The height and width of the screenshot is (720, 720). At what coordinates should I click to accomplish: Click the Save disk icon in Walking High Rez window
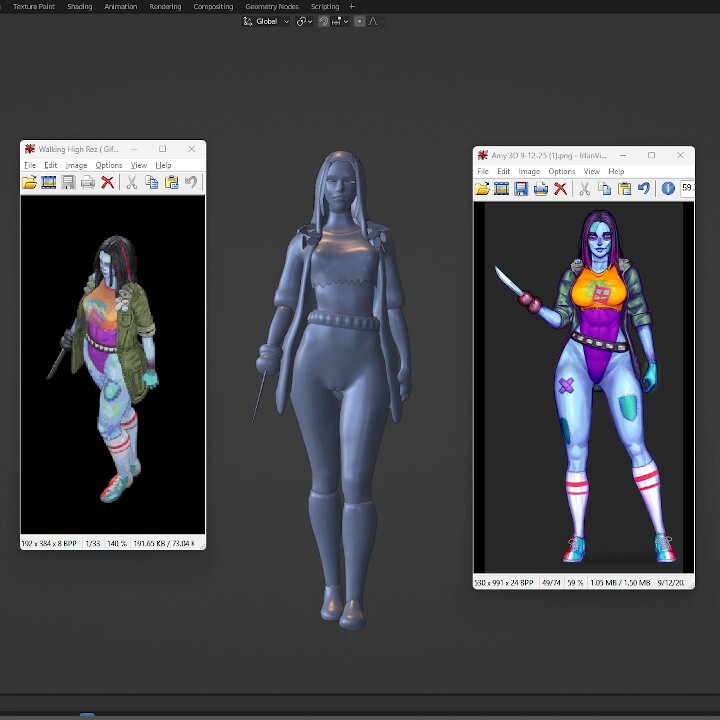68,182
